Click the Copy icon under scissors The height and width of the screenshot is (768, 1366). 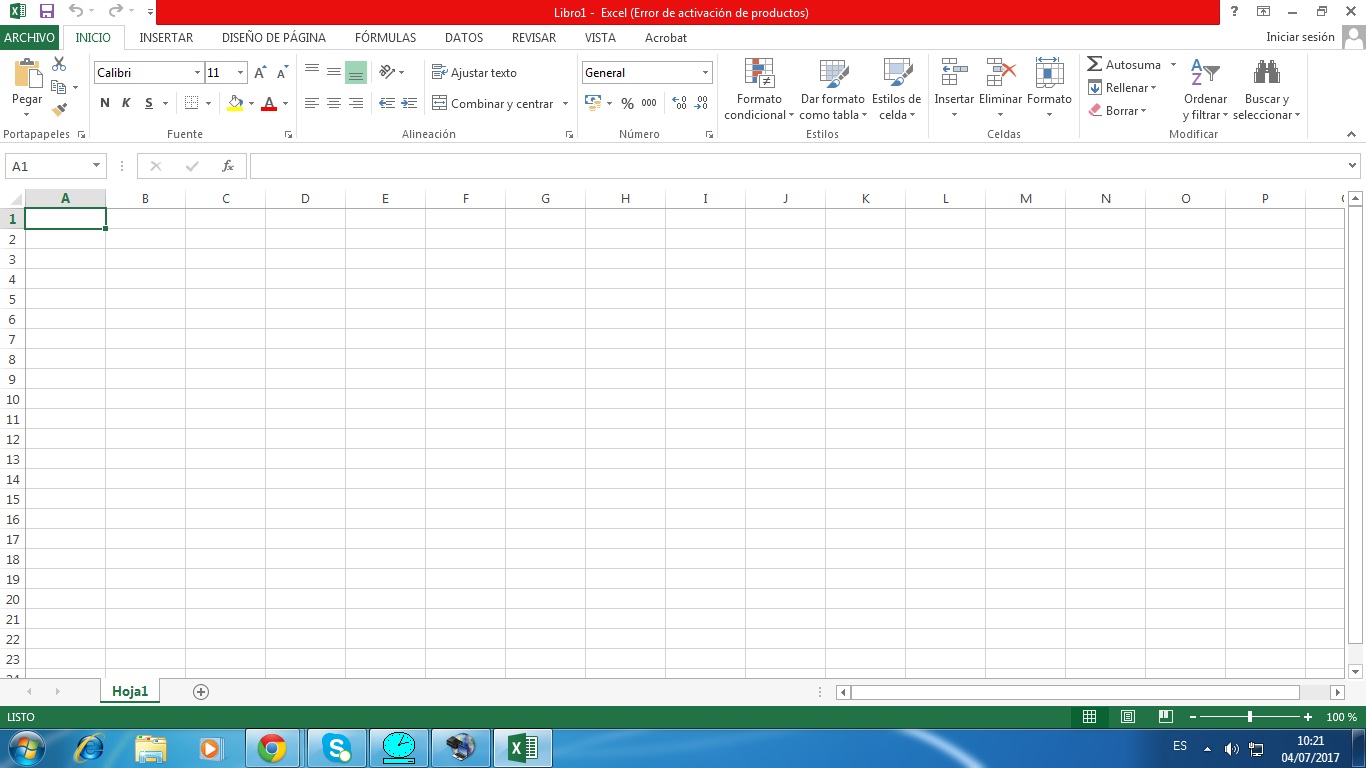coord(58,87)
